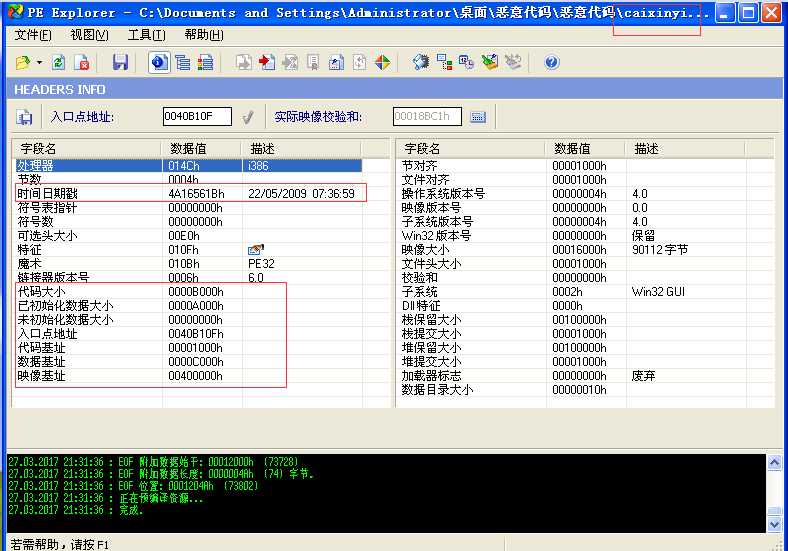Image resolution: width=788 pixels, height=551 pixels.
Task: Select the 操作系统版本号 row
Action: click(573, 194)
